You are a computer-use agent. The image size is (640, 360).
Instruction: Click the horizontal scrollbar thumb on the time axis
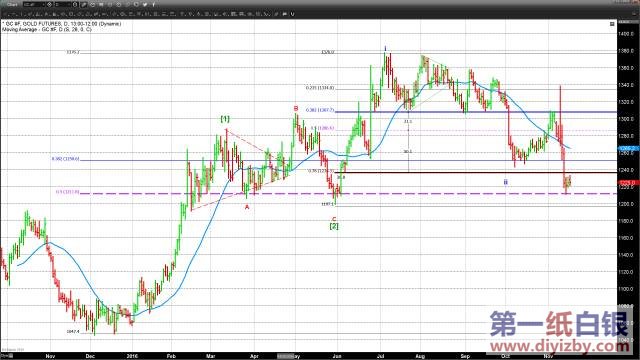[x=286, y=356]
